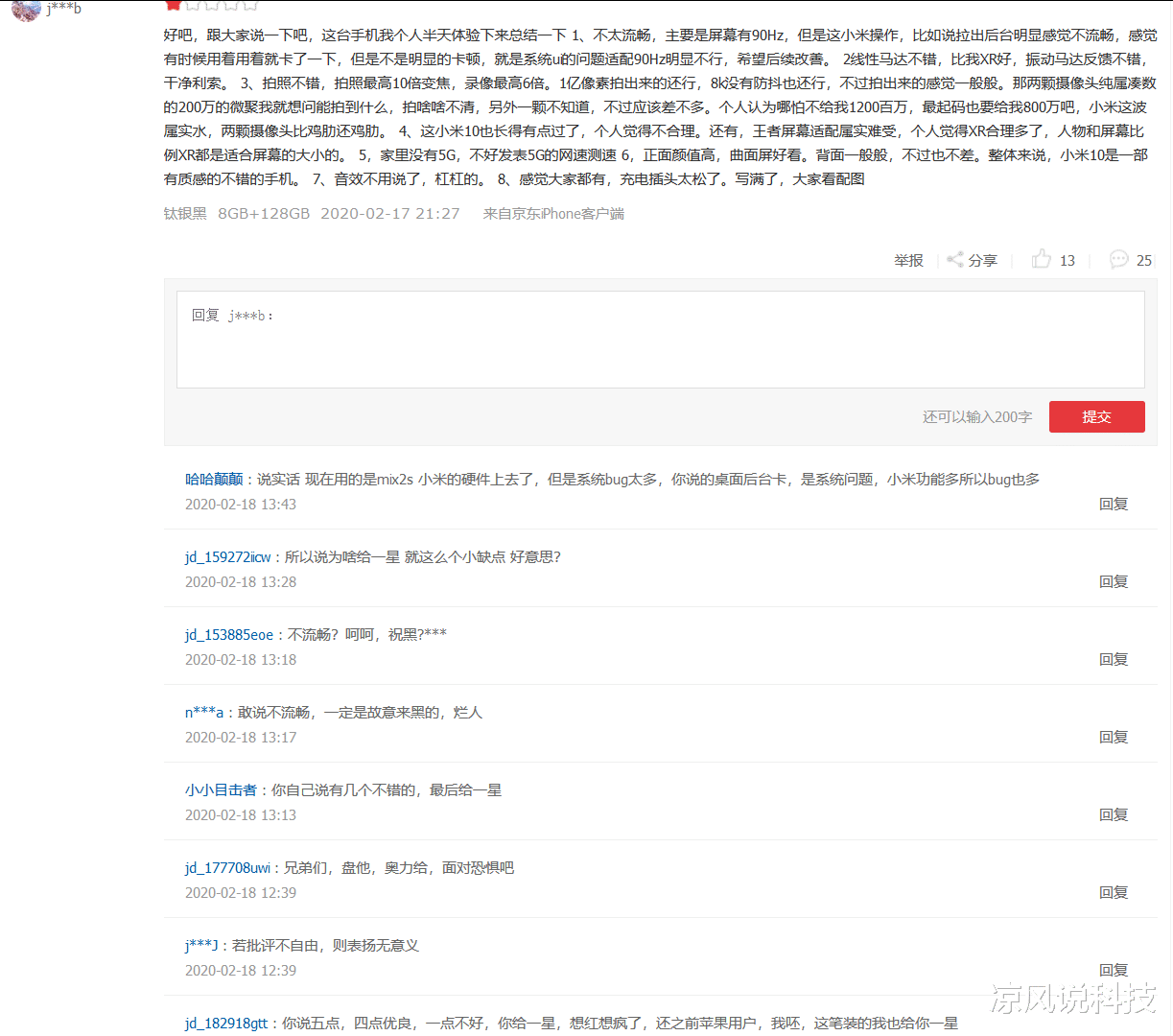
Task: Open user 小小目击者 profile name
Action: pyautogui.click(x=221, y=789)
